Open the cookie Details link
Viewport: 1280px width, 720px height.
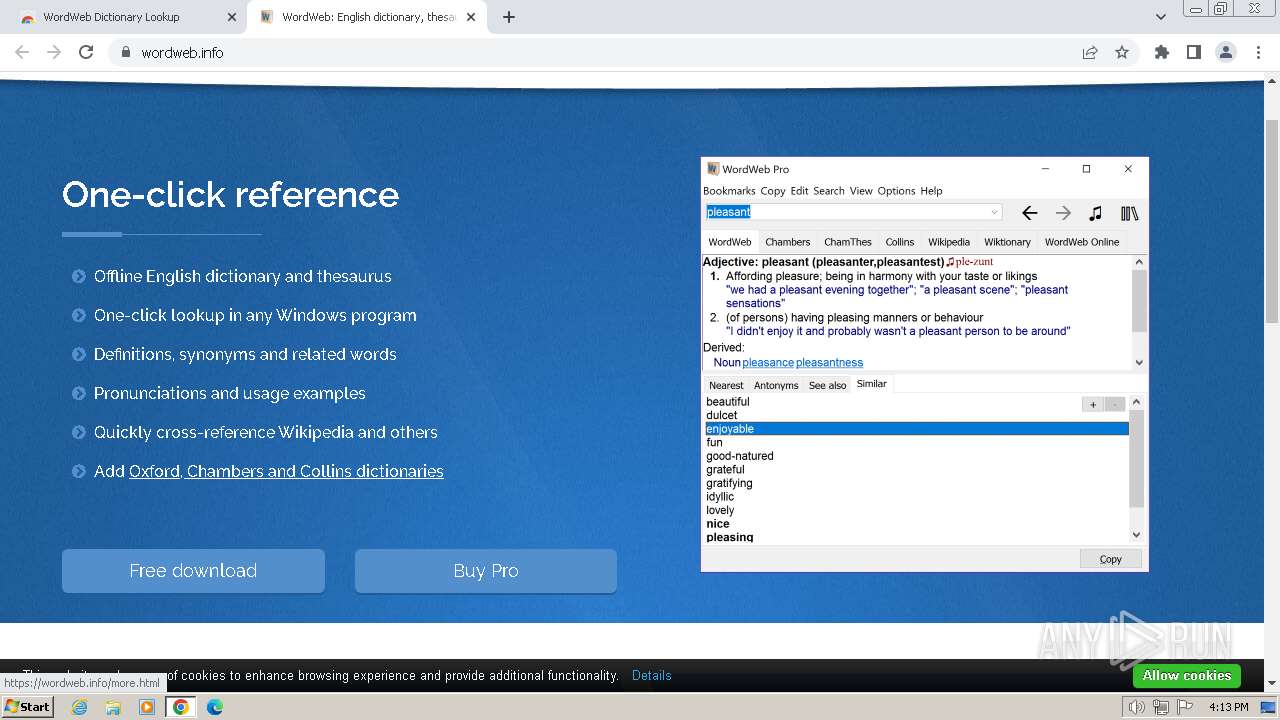652,675
